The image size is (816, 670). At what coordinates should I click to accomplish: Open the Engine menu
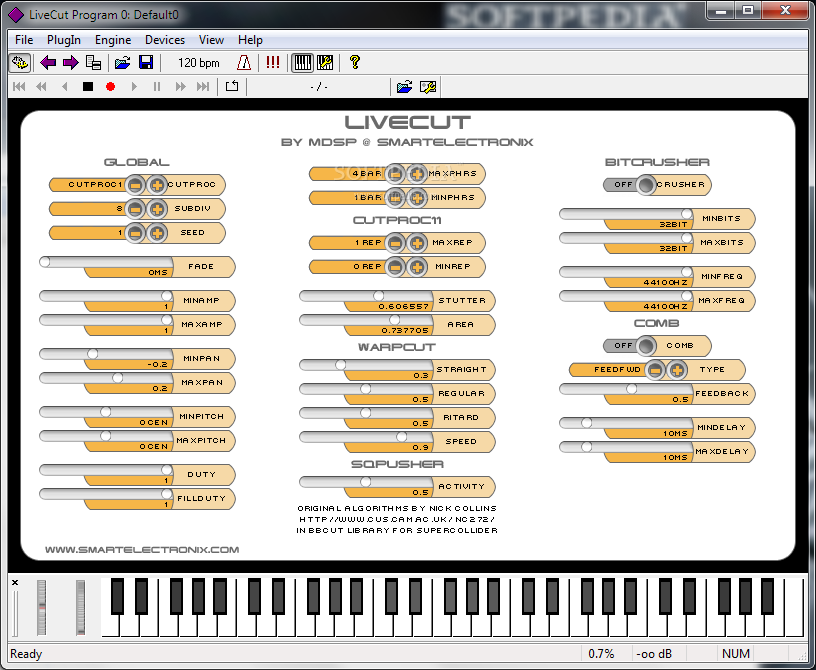(x=113, y=40)
